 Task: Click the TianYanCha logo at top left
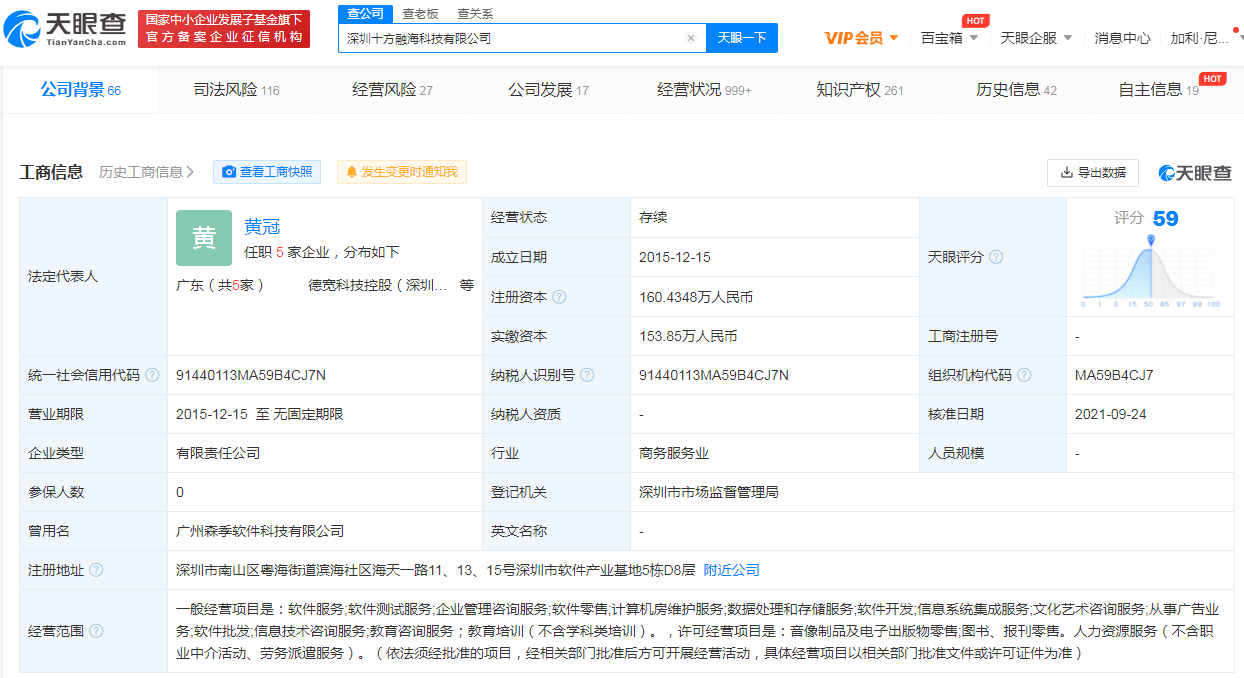65,29
